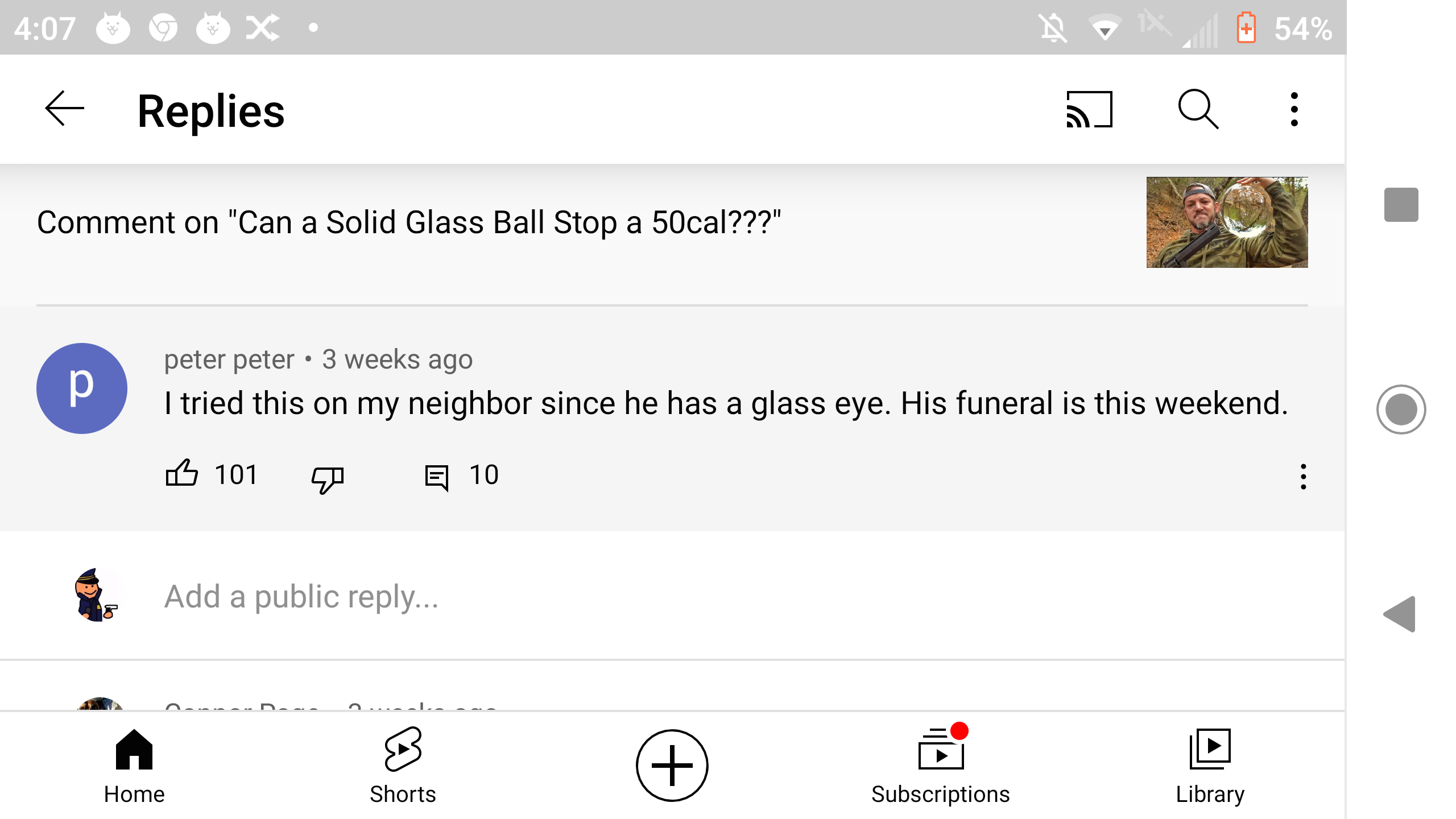Tap the "Can a Solid Glass Ball" comment title
Image resolution: width=1456 pixels, height=819 pixels.
[x=409, y=222]
